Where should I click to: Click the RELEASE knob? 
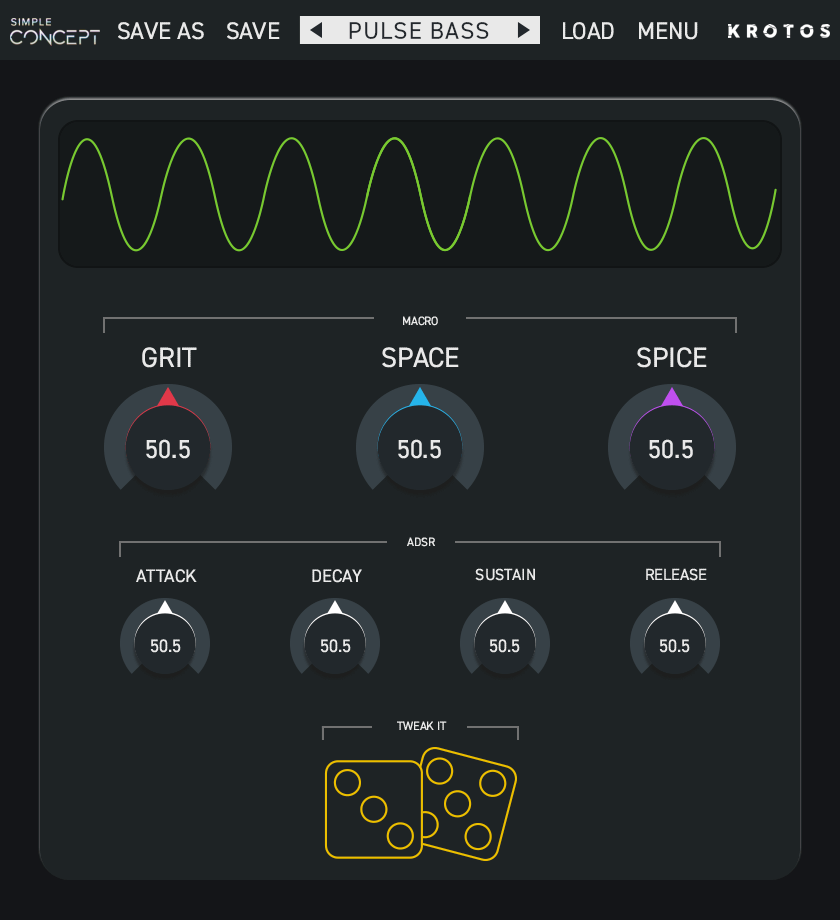pyautogui.click(x=675, y=640)
